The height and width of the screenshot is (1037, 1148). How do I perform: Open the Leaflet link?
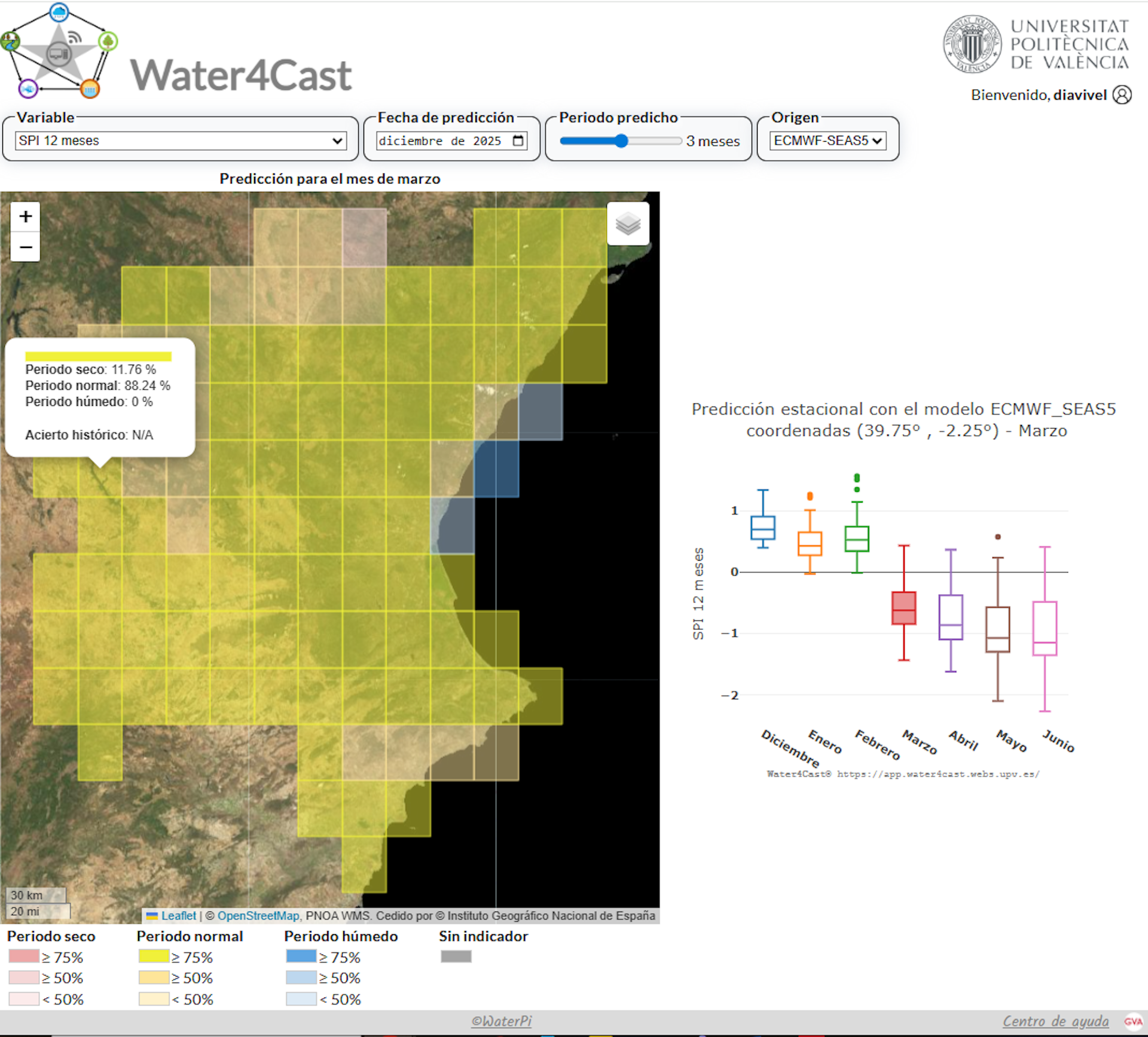[x=178, y=916]
